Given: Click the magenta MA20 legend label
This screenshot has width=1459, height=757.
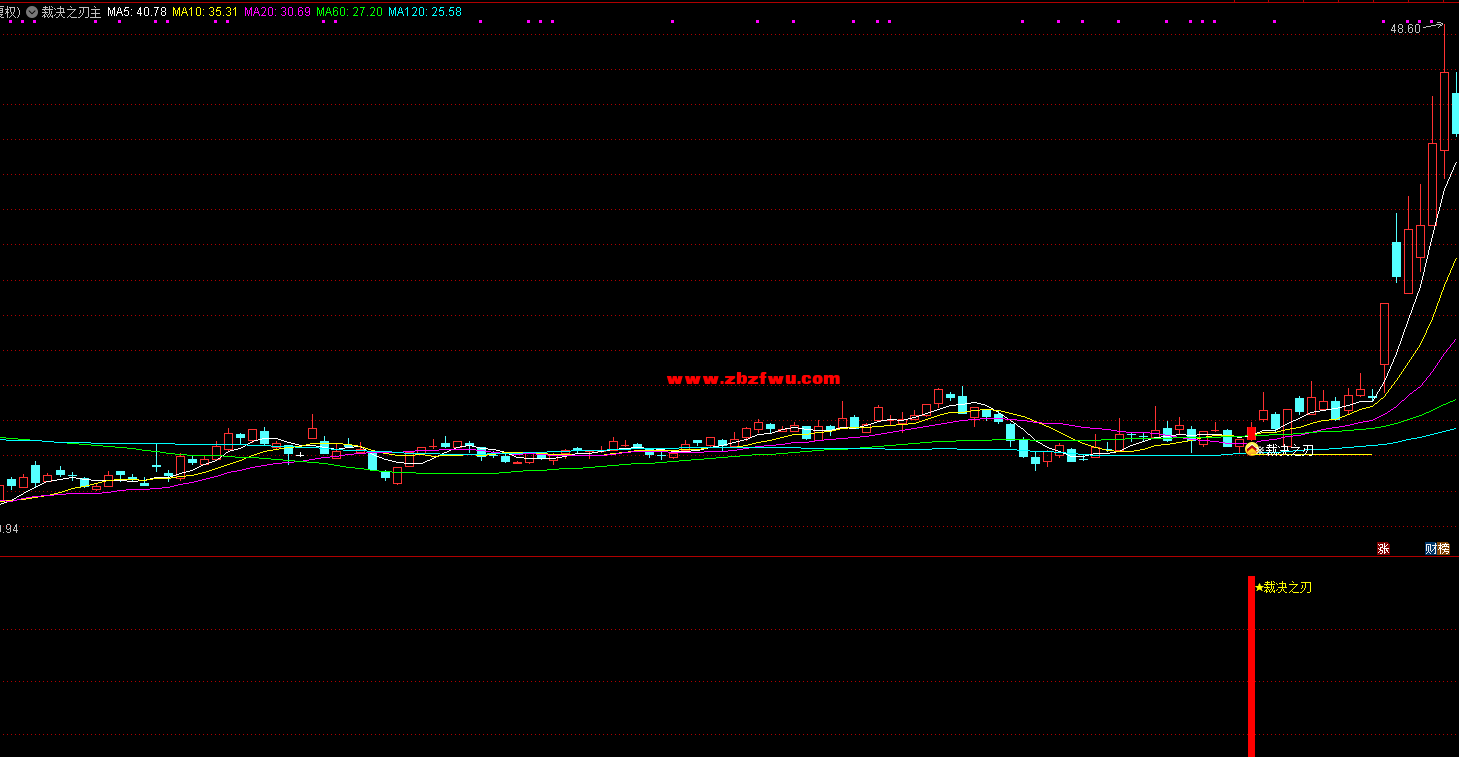Looking at the screenshot, I should [277, 12].
